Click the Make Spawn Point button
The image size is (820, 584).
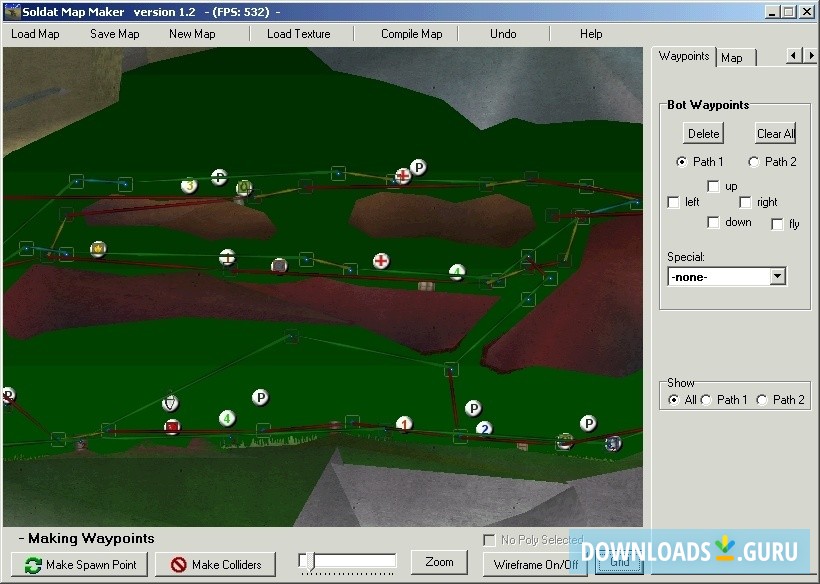tap(79, 565)
